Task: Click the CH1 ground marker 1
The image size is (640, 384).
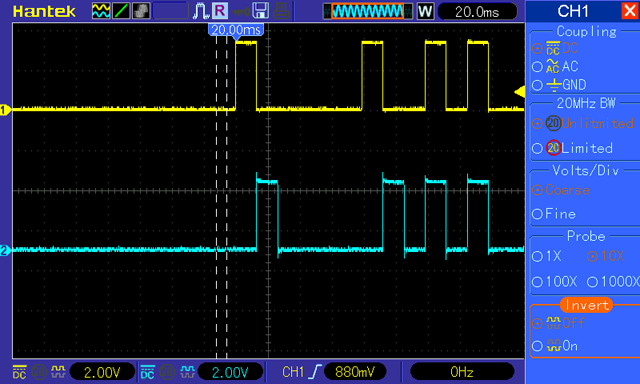Action: pyautogui.click(x=5, y=110)
